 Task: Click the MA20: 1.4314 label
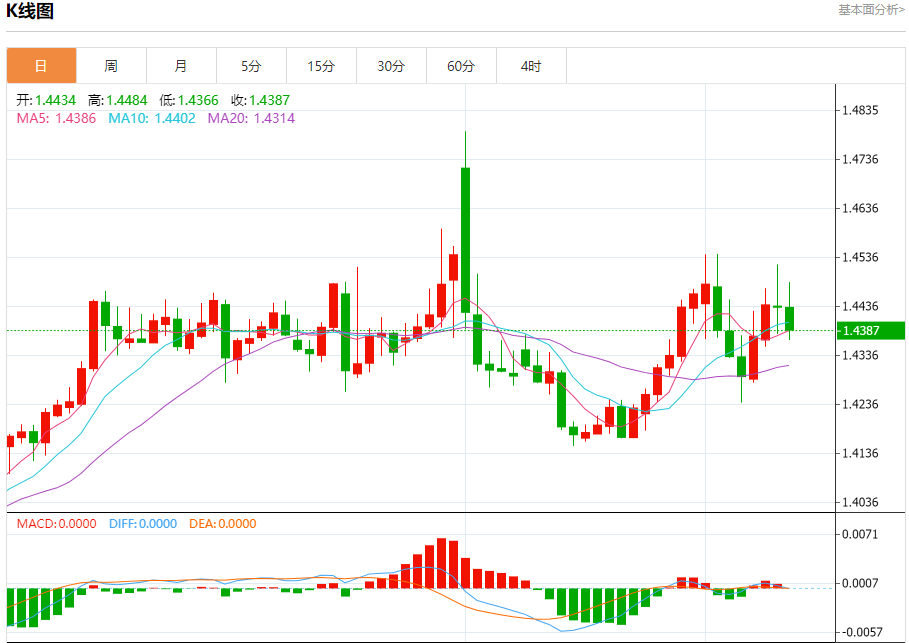point(252,118)
